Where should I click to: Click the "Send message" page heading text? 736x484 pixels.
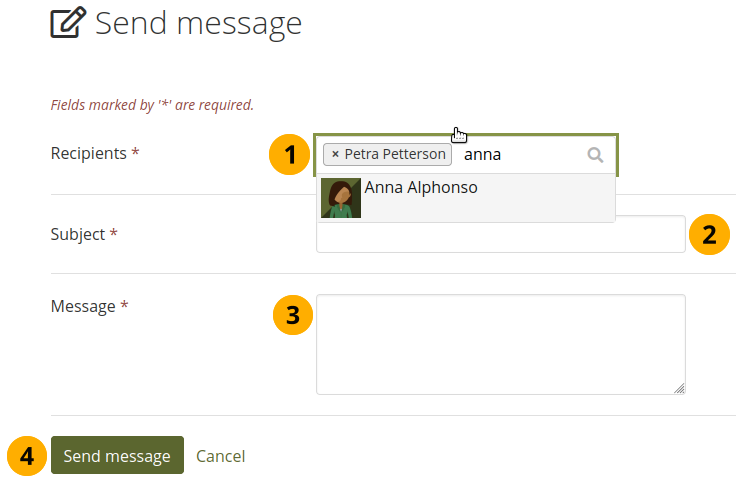pyautogui.click(x=198, y=23)
